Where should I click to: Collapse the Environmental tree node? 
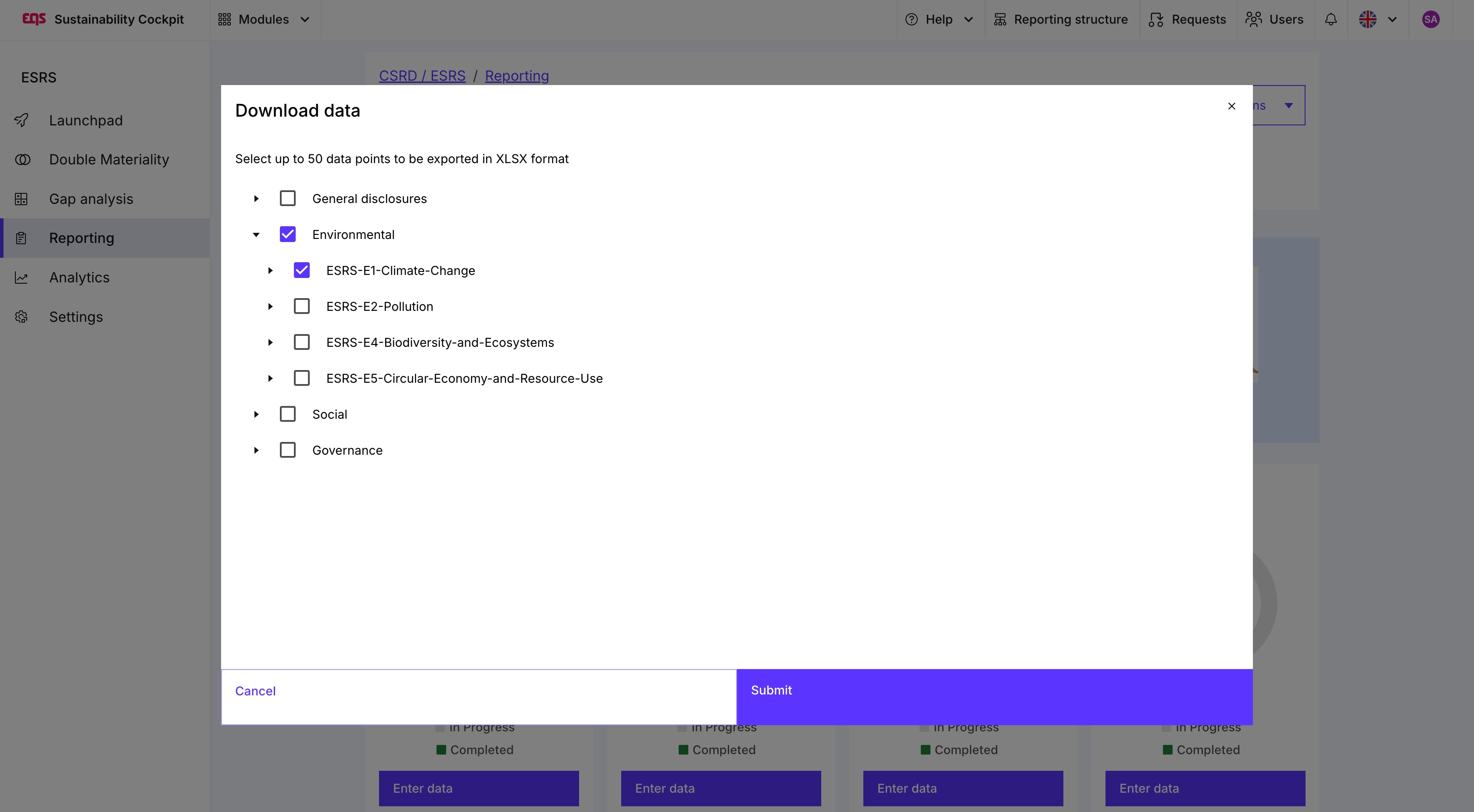[x=256, y=235]
